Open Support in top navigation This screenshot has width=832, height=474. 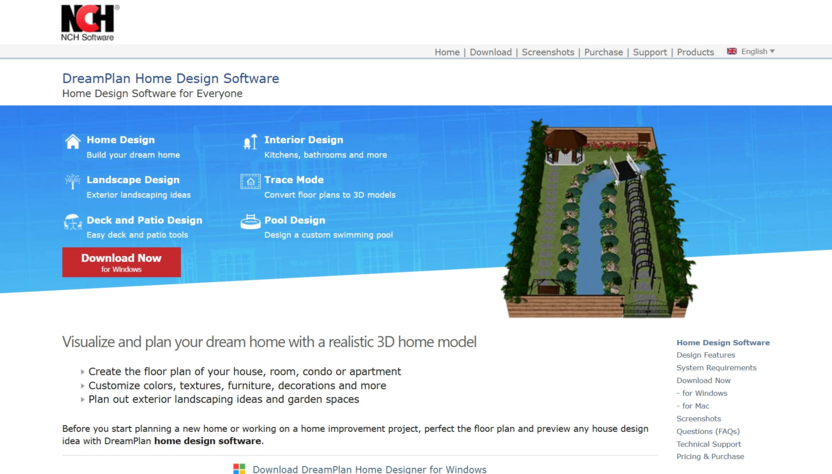pyautogui.click(x=650, y=52)
